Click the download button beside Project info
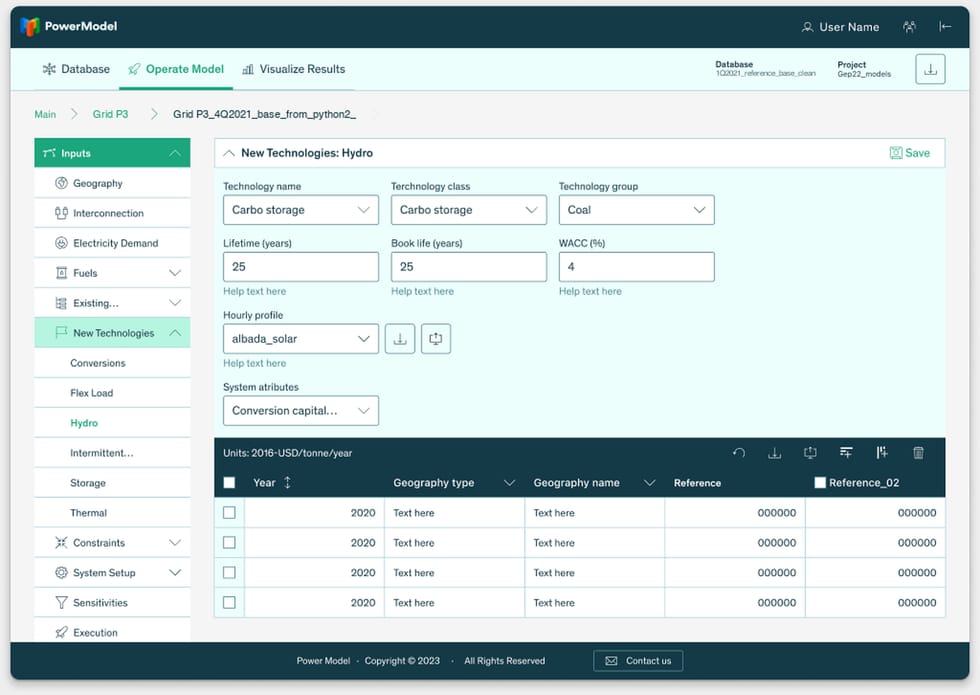This screenshot has height=695, width=980. click(x=930, y=69)
